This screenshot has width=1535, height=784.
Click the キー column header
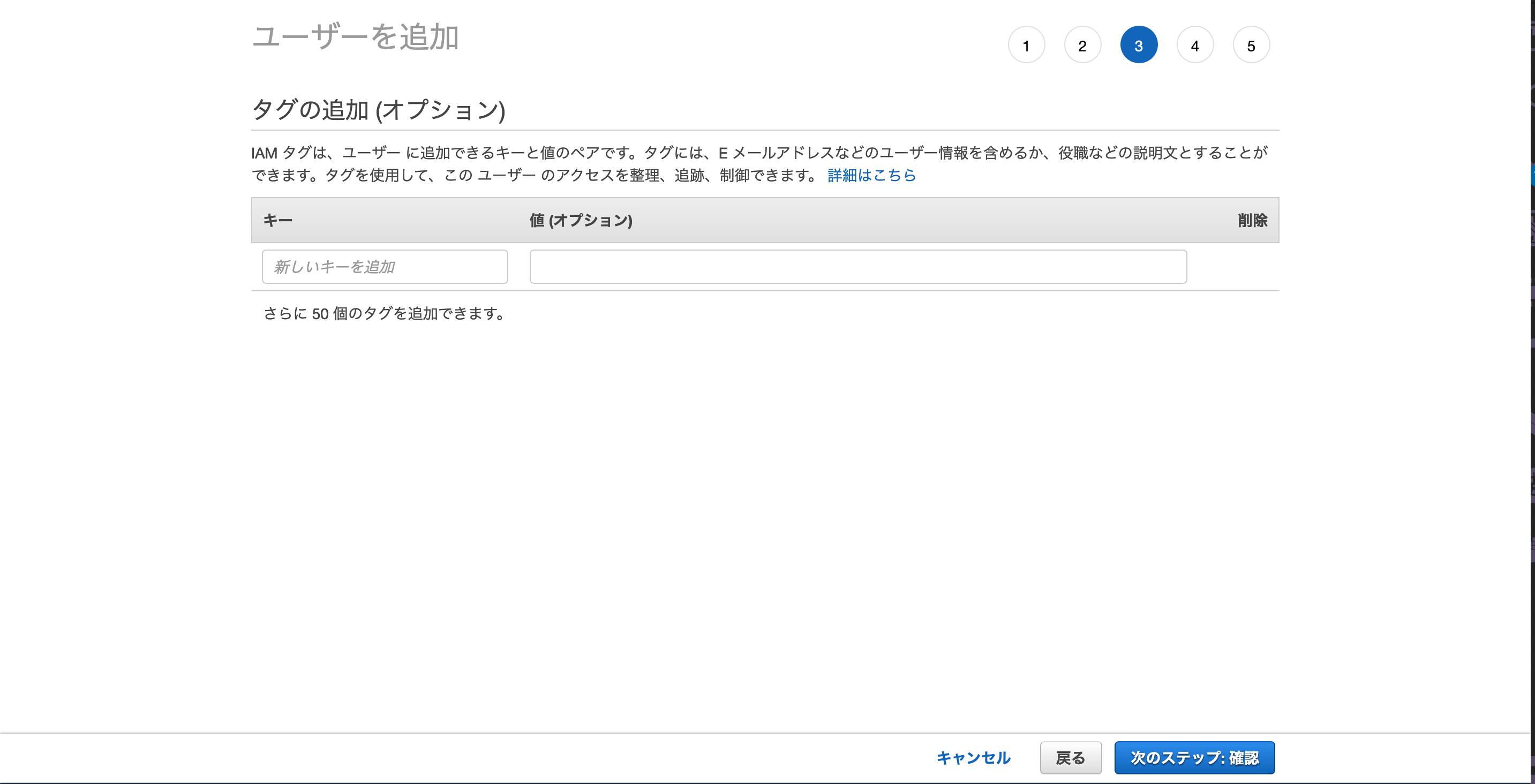(277, 221)
